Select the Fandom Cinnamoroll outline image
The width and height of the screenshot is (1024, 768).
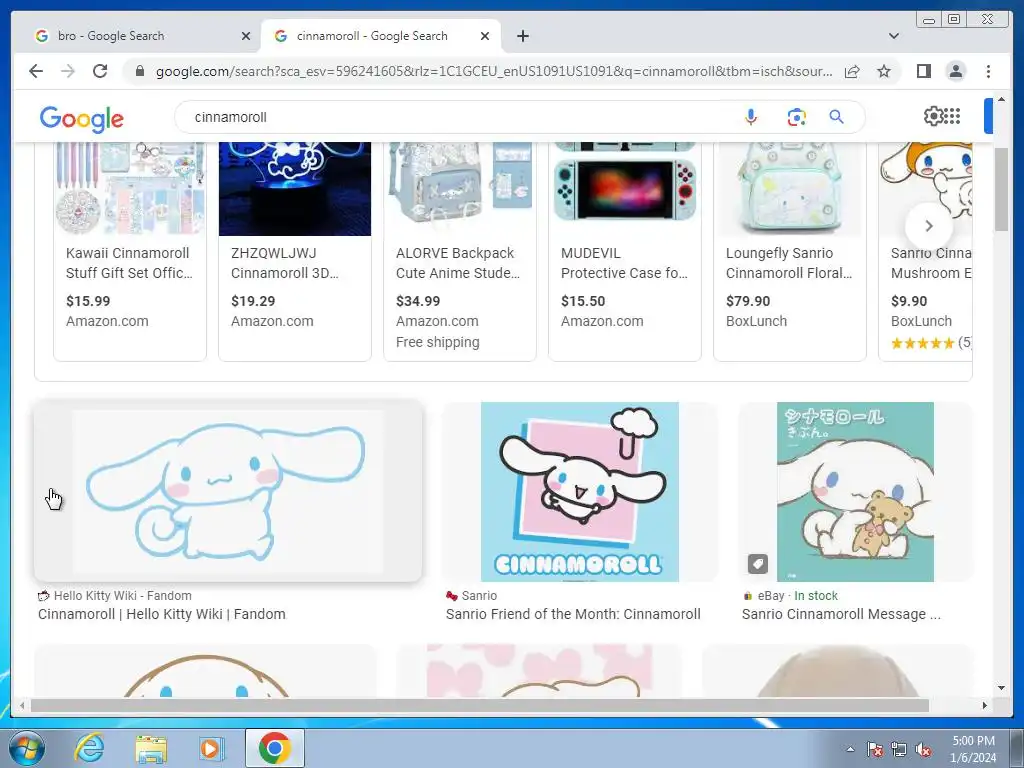coord(228,491)
